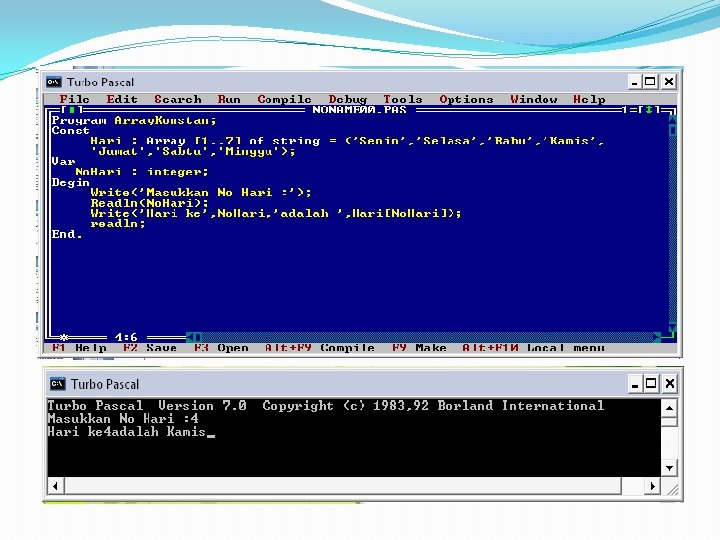The height and width of the screenshot is (540, 720).
Task: Click the editor window number 1 indicator
Action: tap(624, 110)
